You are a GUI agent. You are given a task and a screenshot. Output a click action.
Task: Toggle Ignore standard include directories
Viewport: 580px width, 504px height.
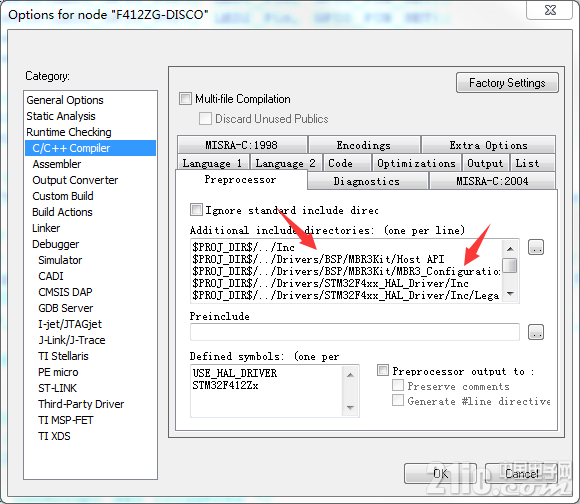point(196,210)
